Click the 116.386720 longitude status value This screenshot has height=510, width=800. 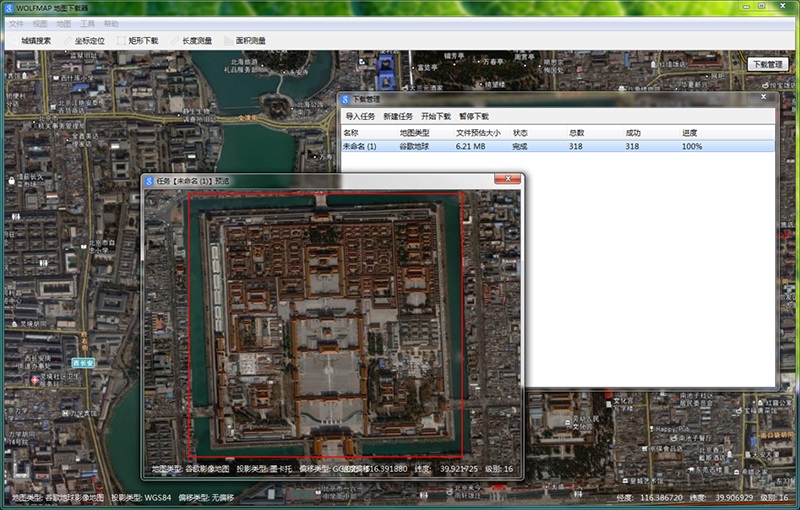[x=661, y=497]
